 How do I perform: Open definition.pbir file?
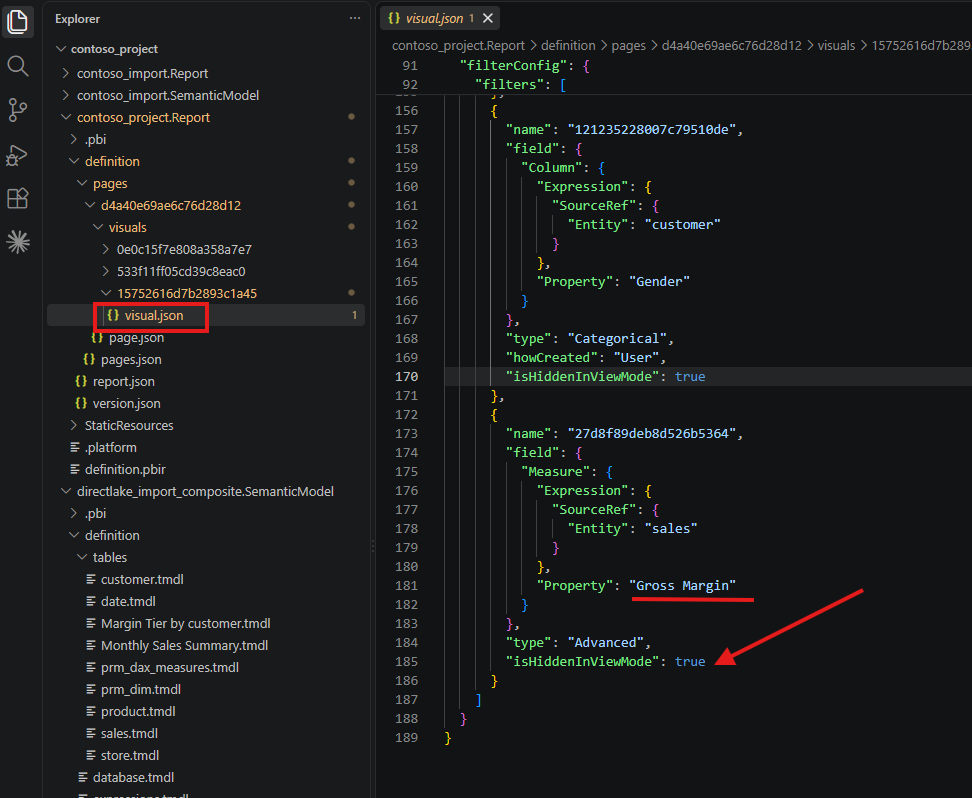point(125,469)
